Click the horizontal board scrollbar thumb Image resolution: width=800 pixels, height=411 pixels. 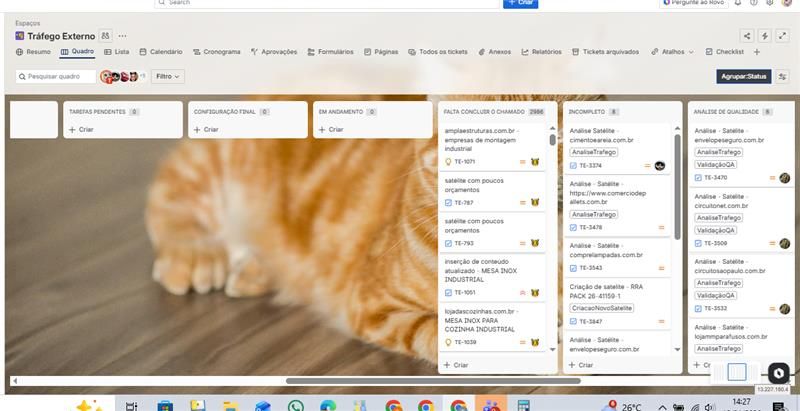[x=433, y=381]
